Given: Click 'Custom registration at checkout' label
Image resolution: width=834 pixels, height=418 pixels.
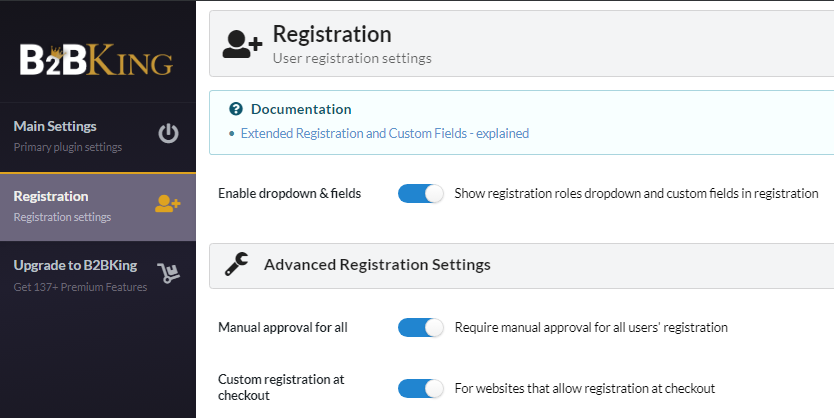Looking at the screenshot, I should click(x=281, y=387).
